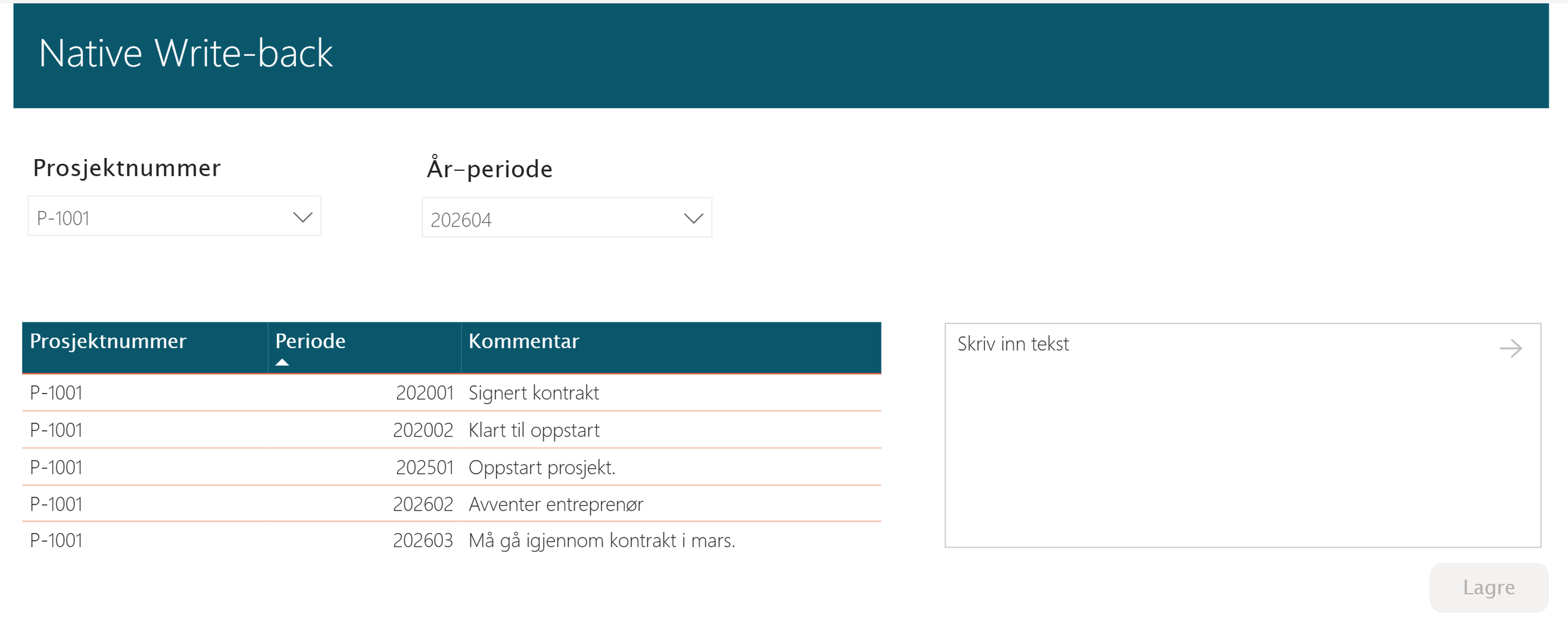Sort table by the Prosjektnummer column

[x=108, y=341]
